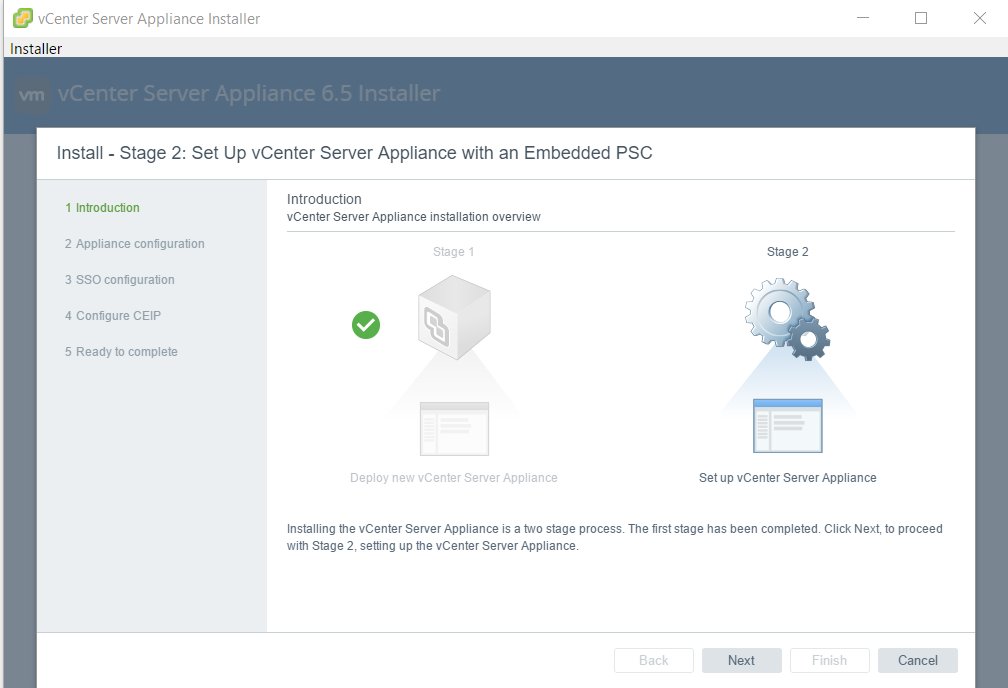Click the two stage process description paragraph

tap(615, 537)
